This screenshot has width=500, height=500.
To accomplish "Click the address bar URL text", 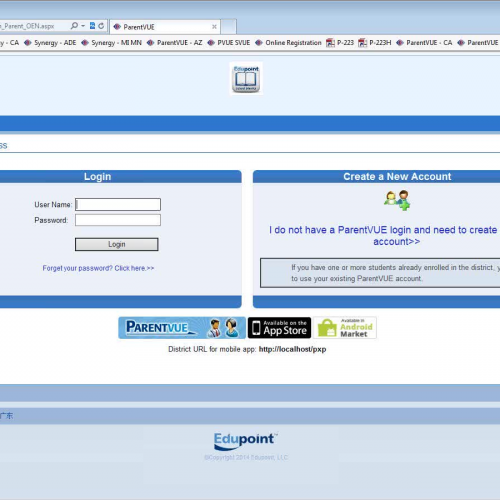I will 27,26.
